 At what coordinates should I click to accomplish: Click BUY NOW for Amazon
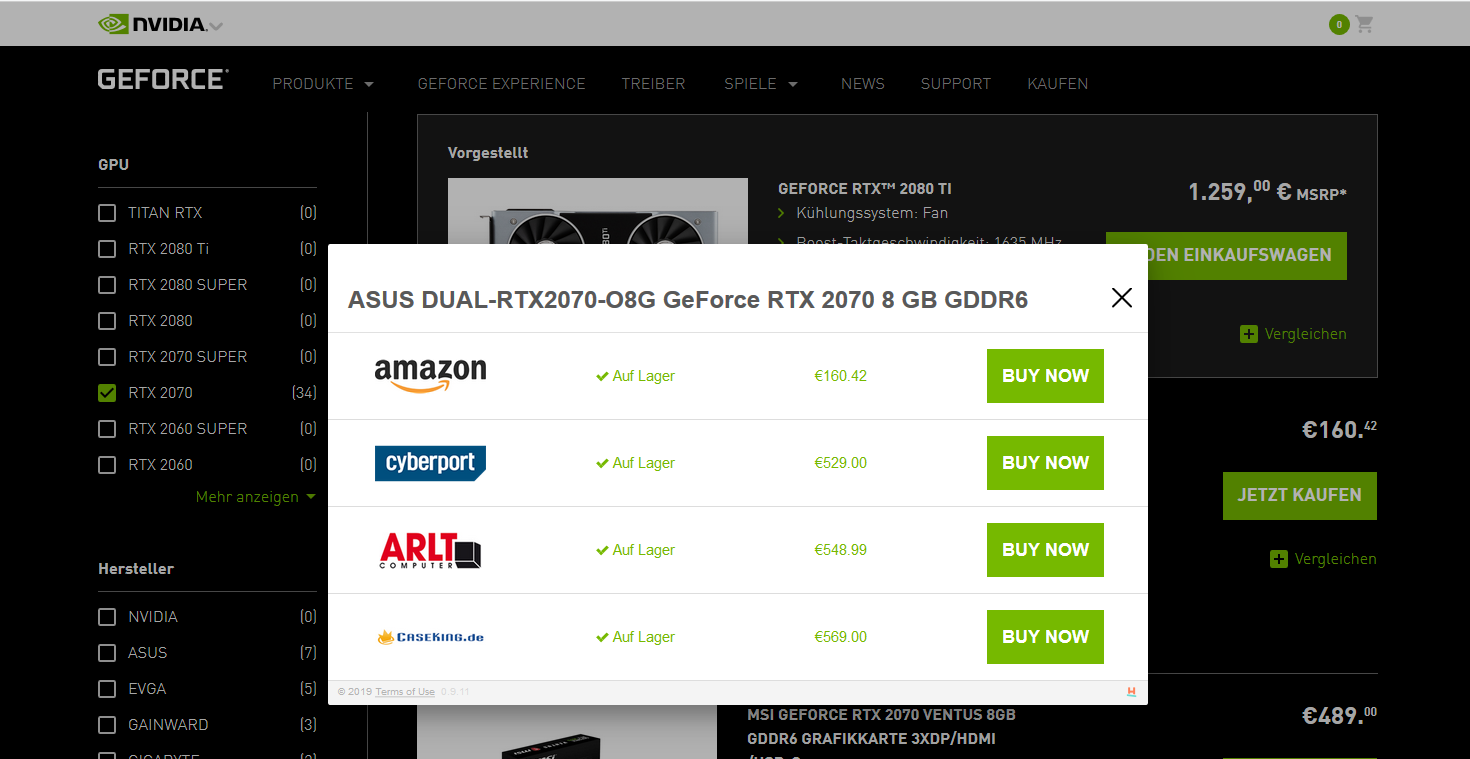(x=1045, y=376)
